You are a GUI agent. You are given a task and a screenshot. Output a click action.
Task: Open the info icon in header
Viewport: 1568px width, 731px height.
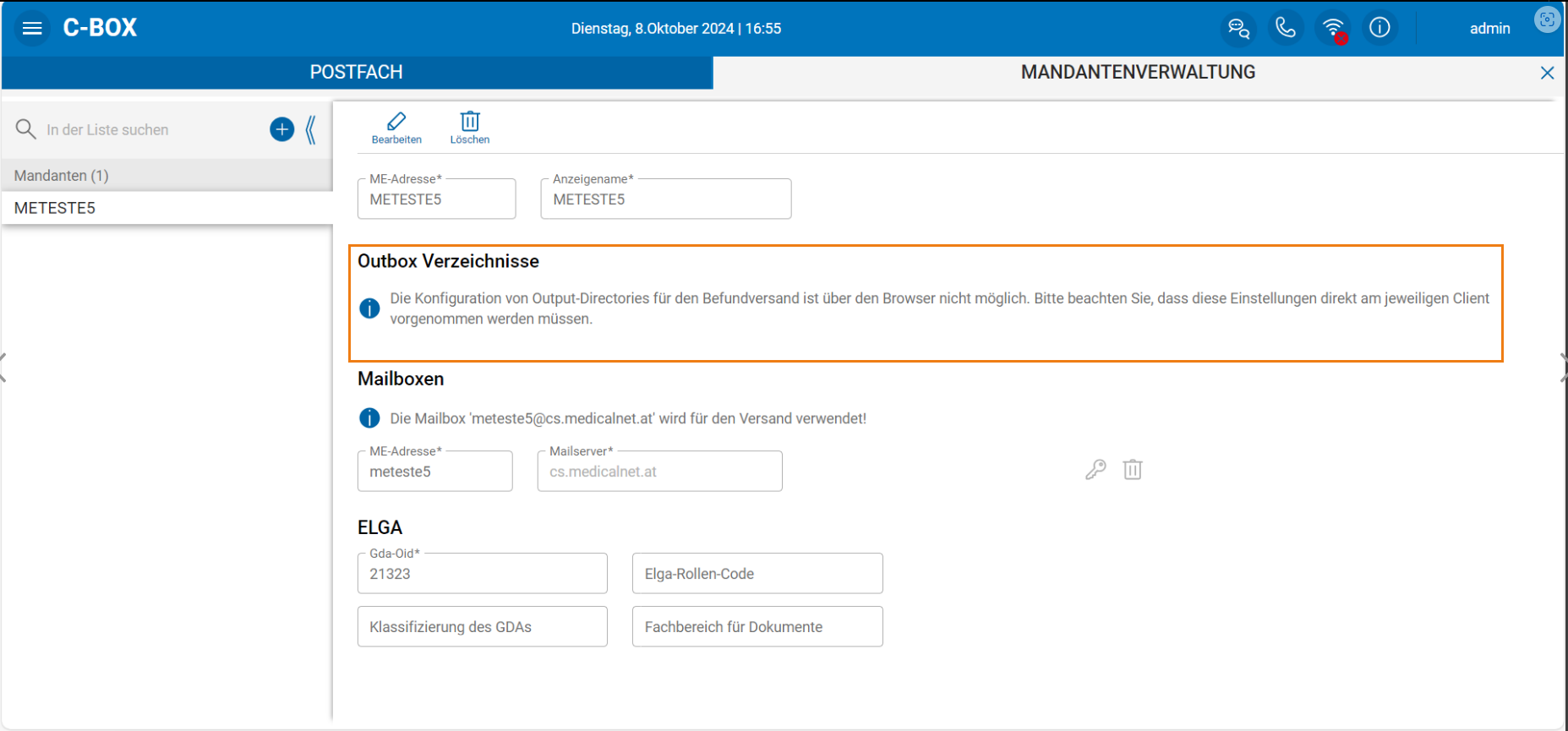coord(1380,28)
